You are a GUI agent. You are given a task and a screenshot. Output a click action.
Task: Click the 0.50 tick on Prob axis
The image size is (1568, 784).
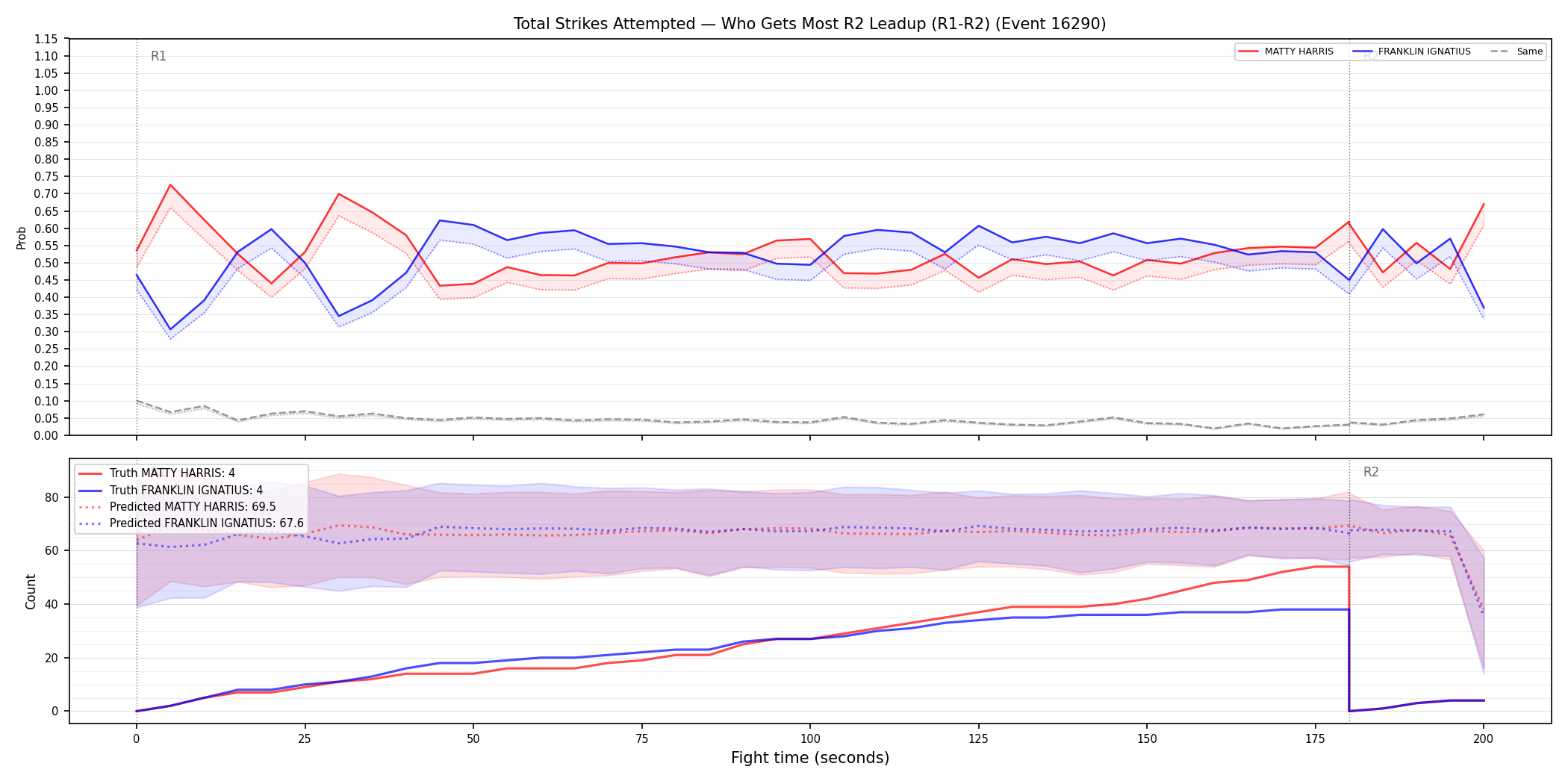pos(46,263)
